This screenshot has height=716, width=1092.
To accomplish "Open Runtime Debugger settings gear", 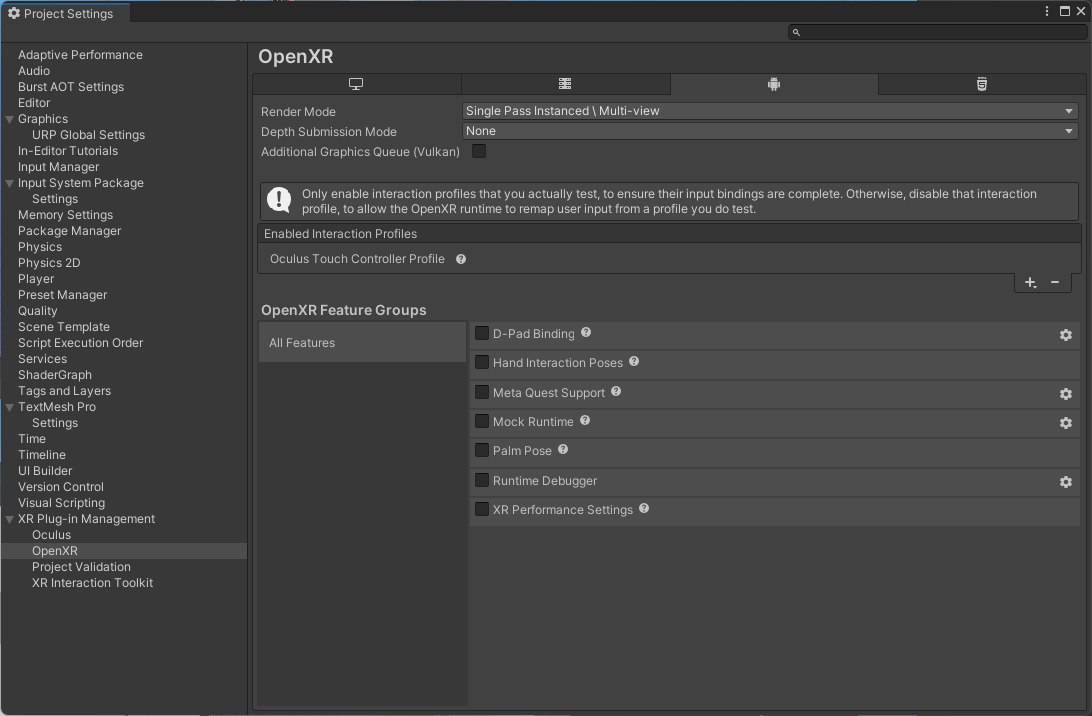I will (1066, 482).
